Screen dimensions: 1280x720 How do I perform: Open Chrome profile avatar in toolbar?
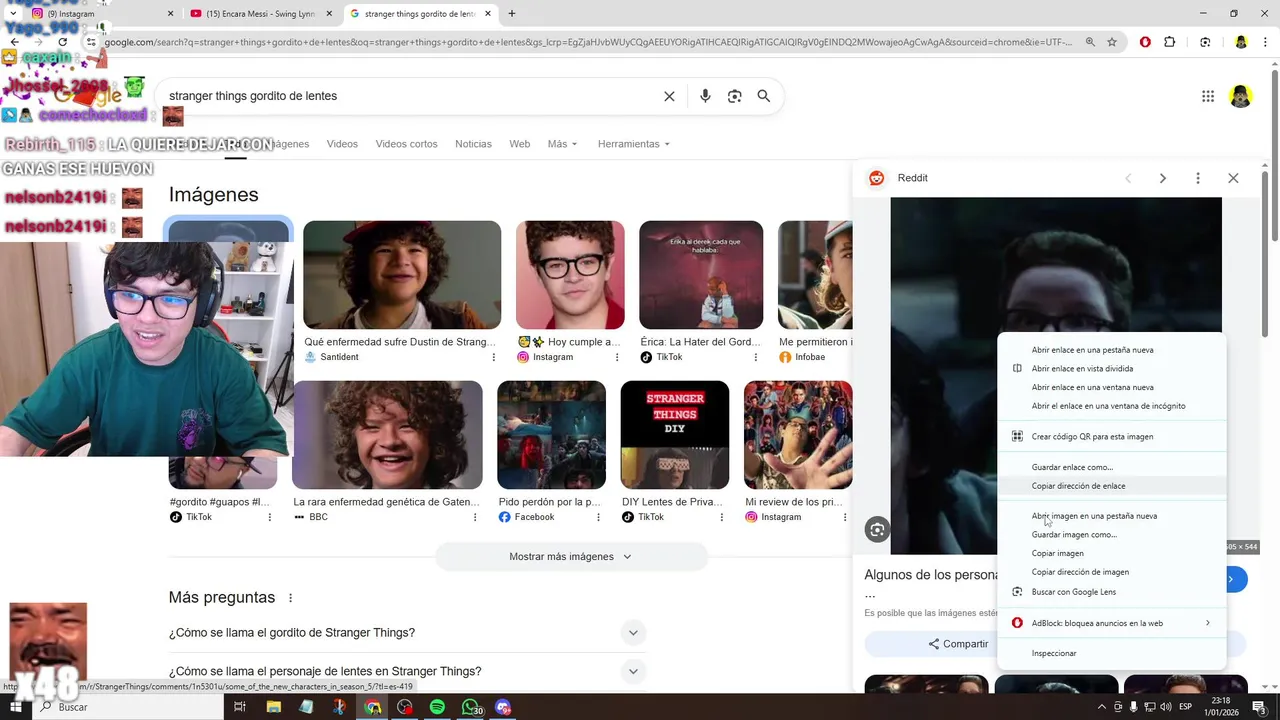click(1241, 42)
